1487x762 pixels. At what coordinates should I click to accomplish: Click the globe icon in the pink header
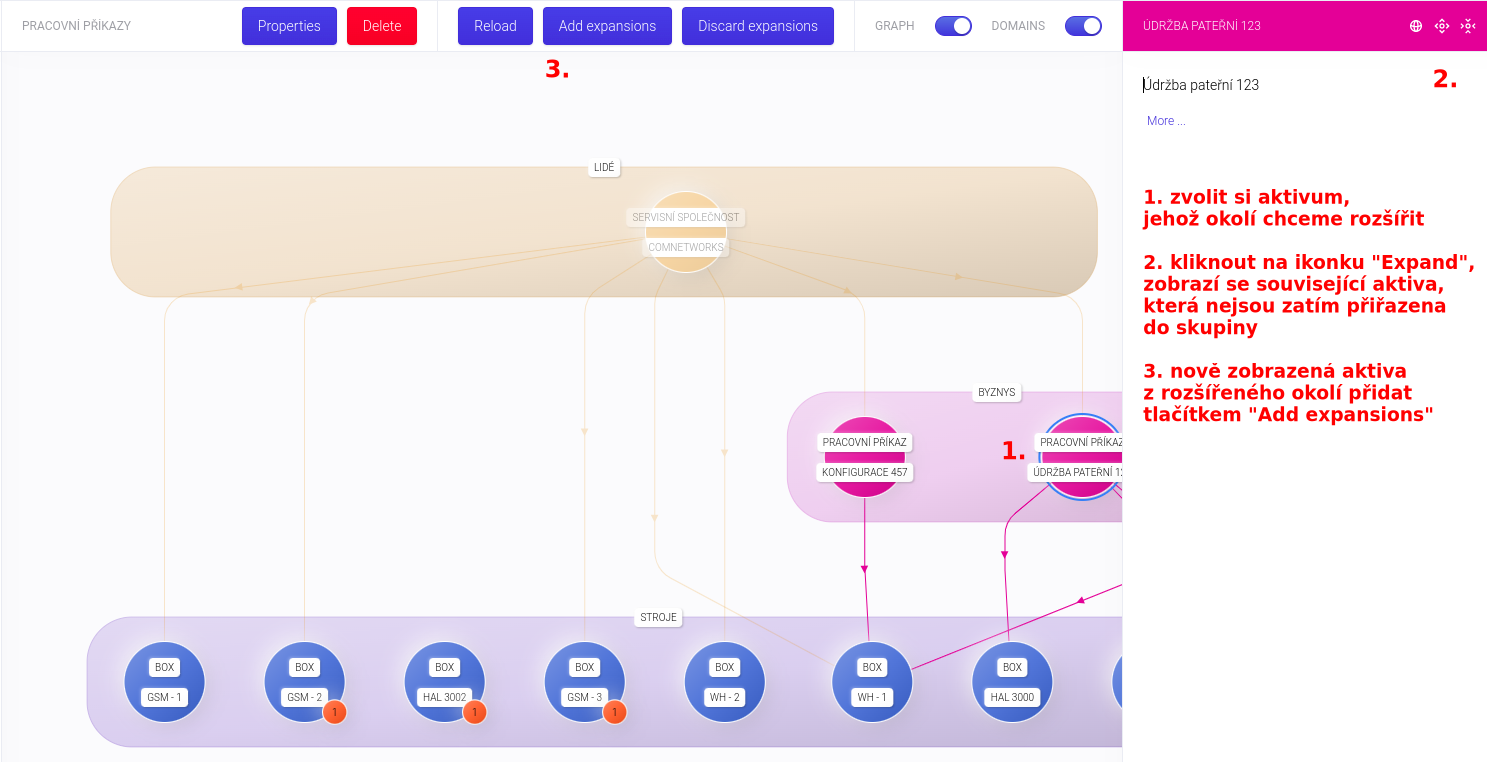[x=1416, y=26]
